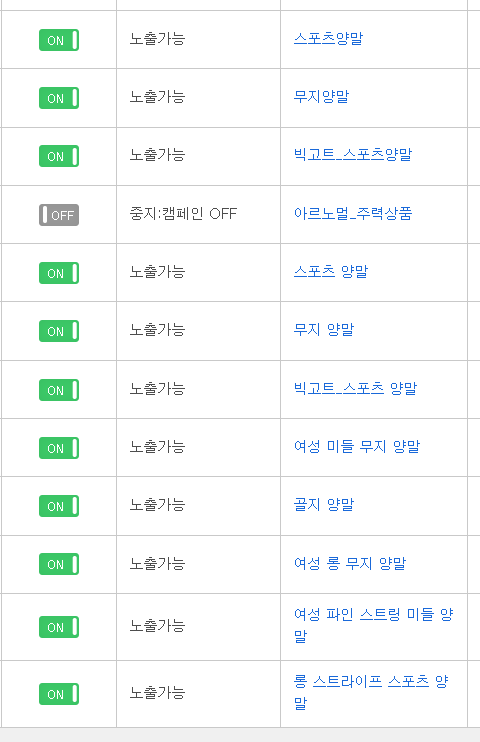Click the 스포츠 양말 link written with space
The image size is (480, 742).
330,271
